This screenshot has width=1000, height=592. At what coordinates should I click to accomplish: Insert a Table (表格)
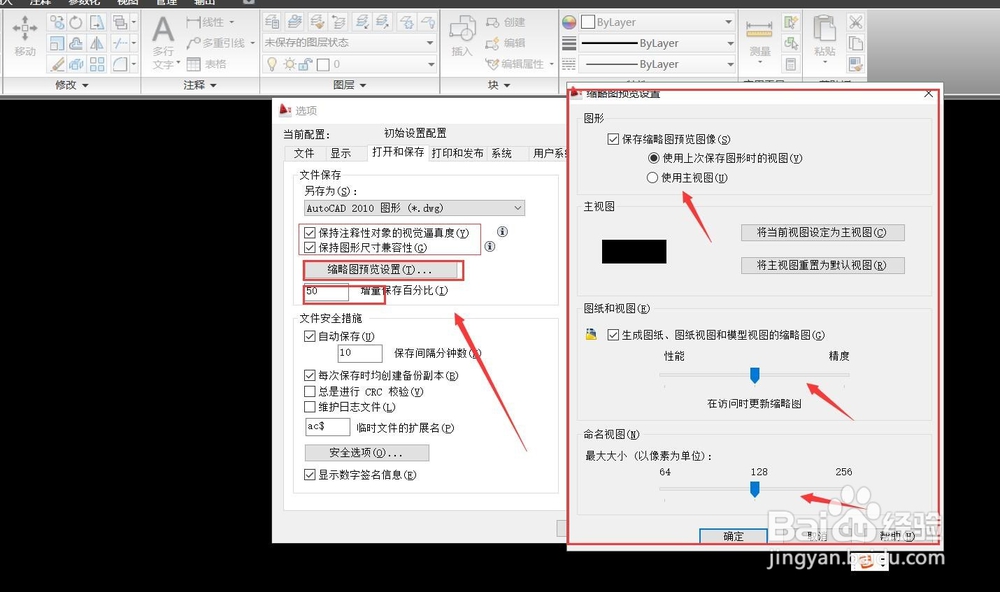(x=206, y=64)
